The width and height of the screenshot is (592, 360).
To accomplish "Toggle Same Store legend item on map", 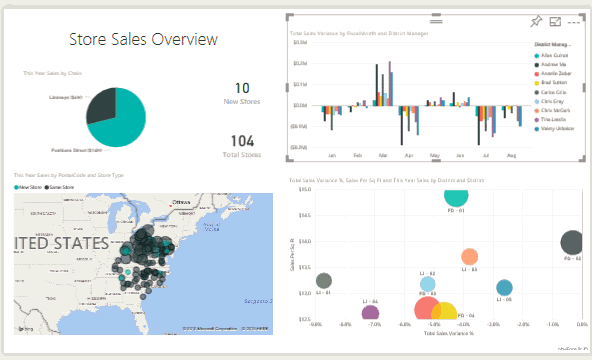I will coord(59,187).
